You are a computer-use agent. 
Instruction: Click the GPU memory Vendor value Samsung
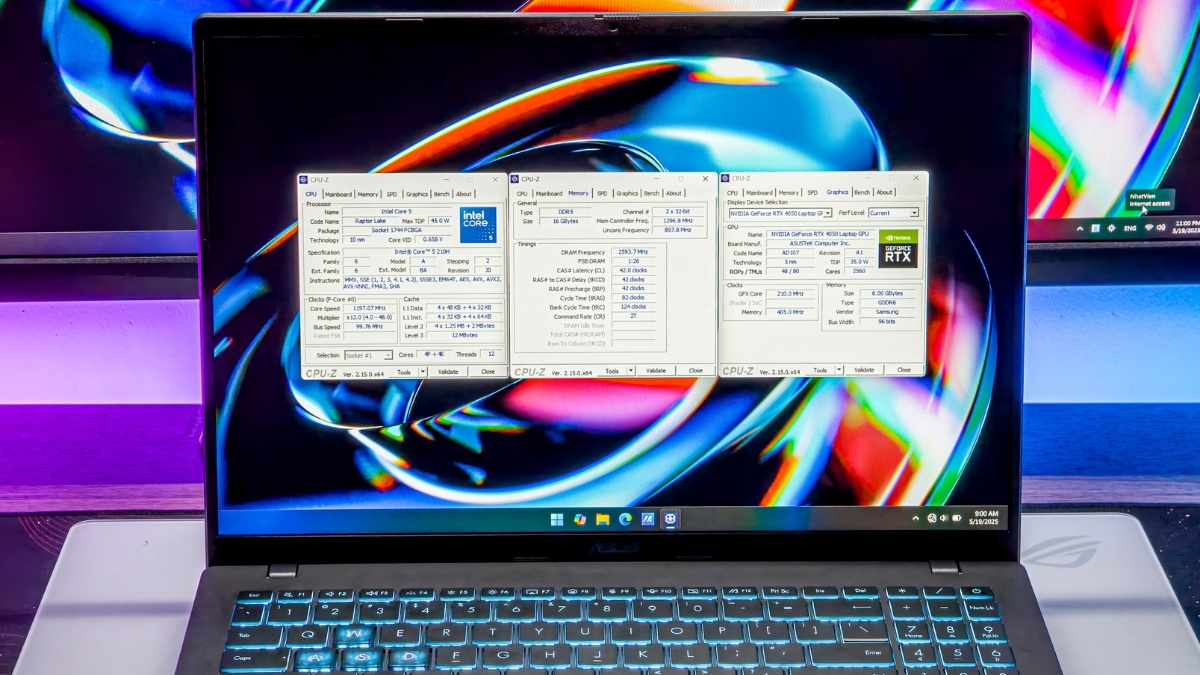point(888,312)
